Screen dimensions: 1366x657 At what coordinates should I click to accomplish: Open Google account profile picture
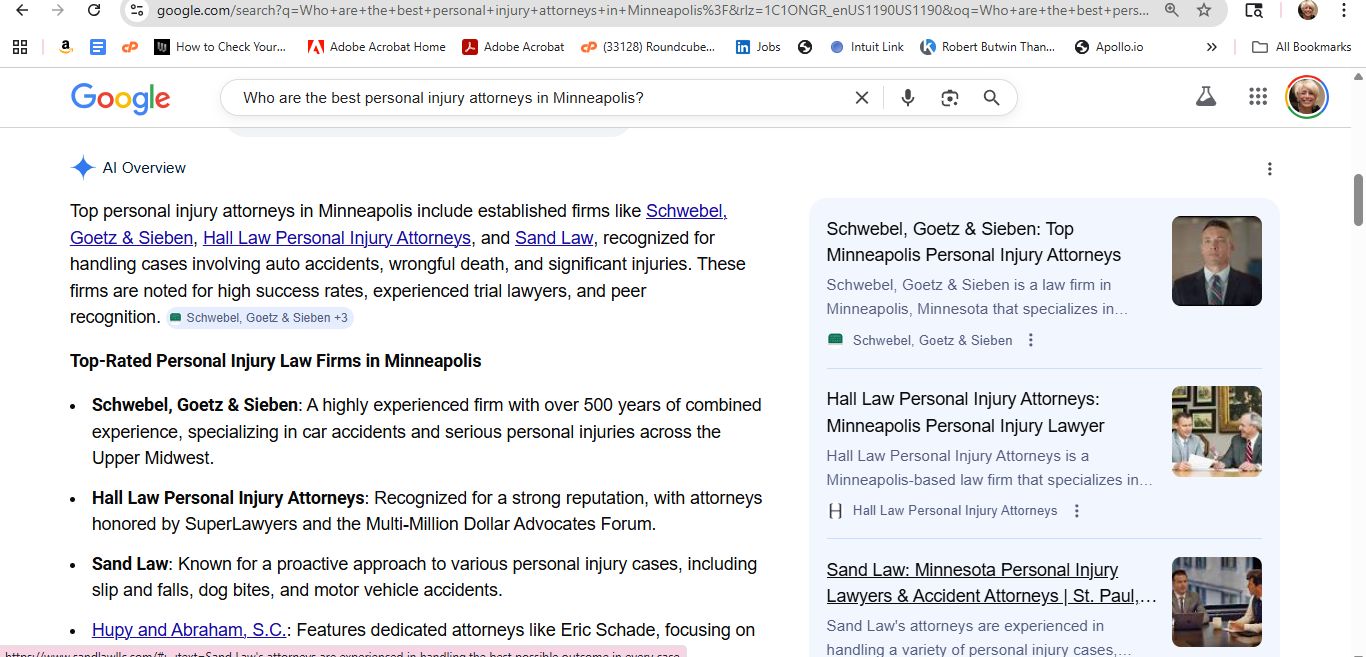point(1306,97)
